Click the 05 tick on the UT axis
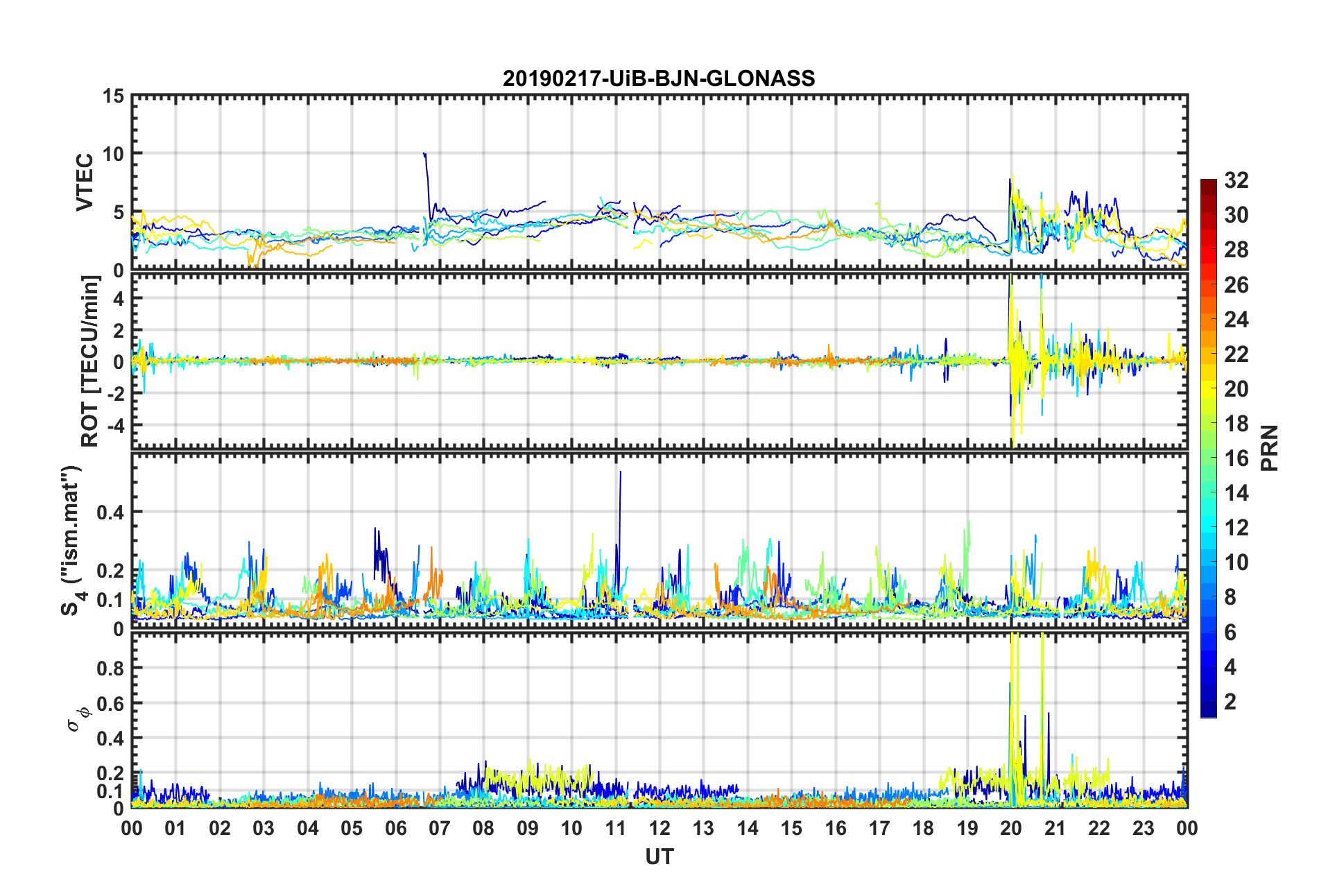 [352, 828]
